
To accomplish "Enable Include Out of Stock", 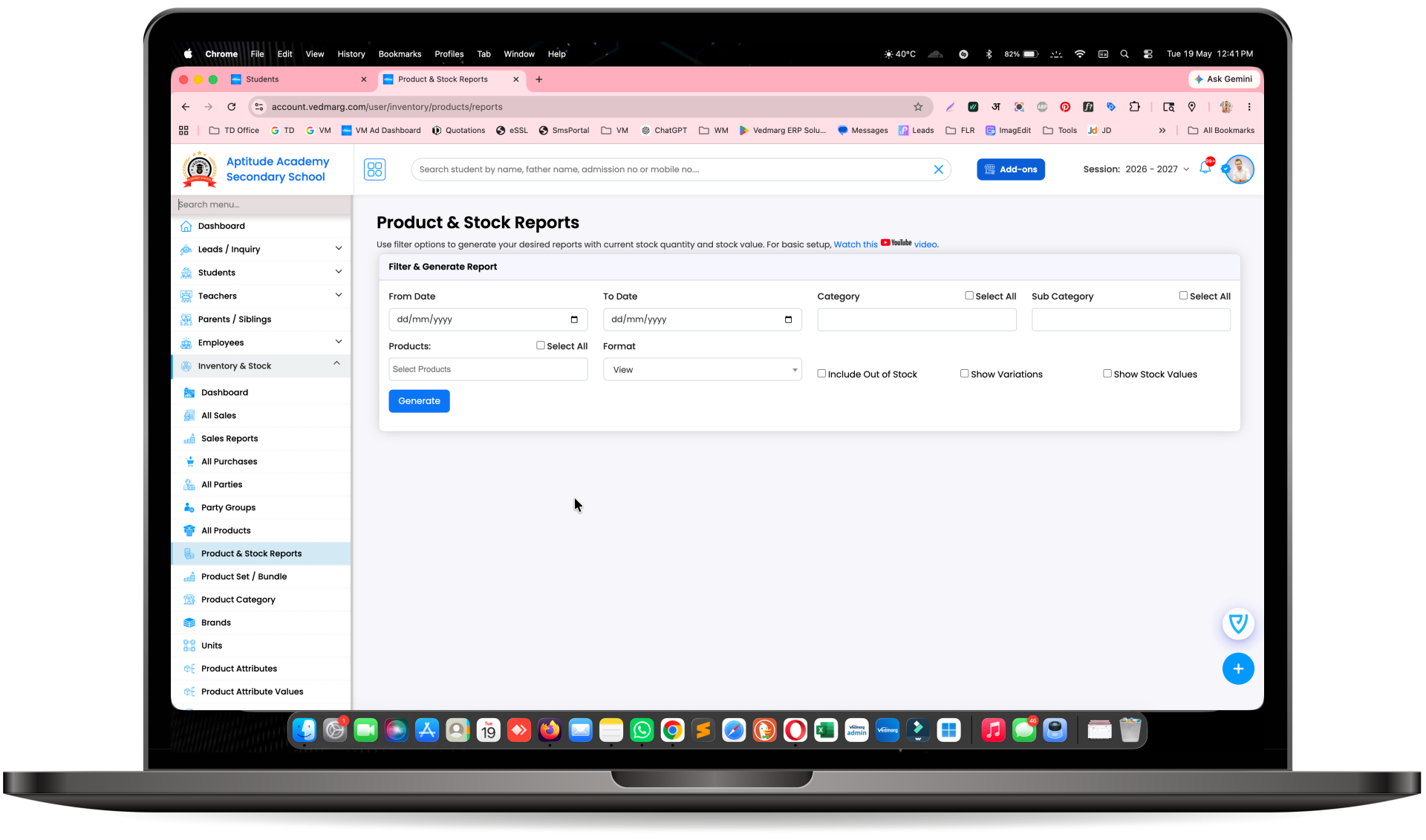I will [x=821, y=374].
